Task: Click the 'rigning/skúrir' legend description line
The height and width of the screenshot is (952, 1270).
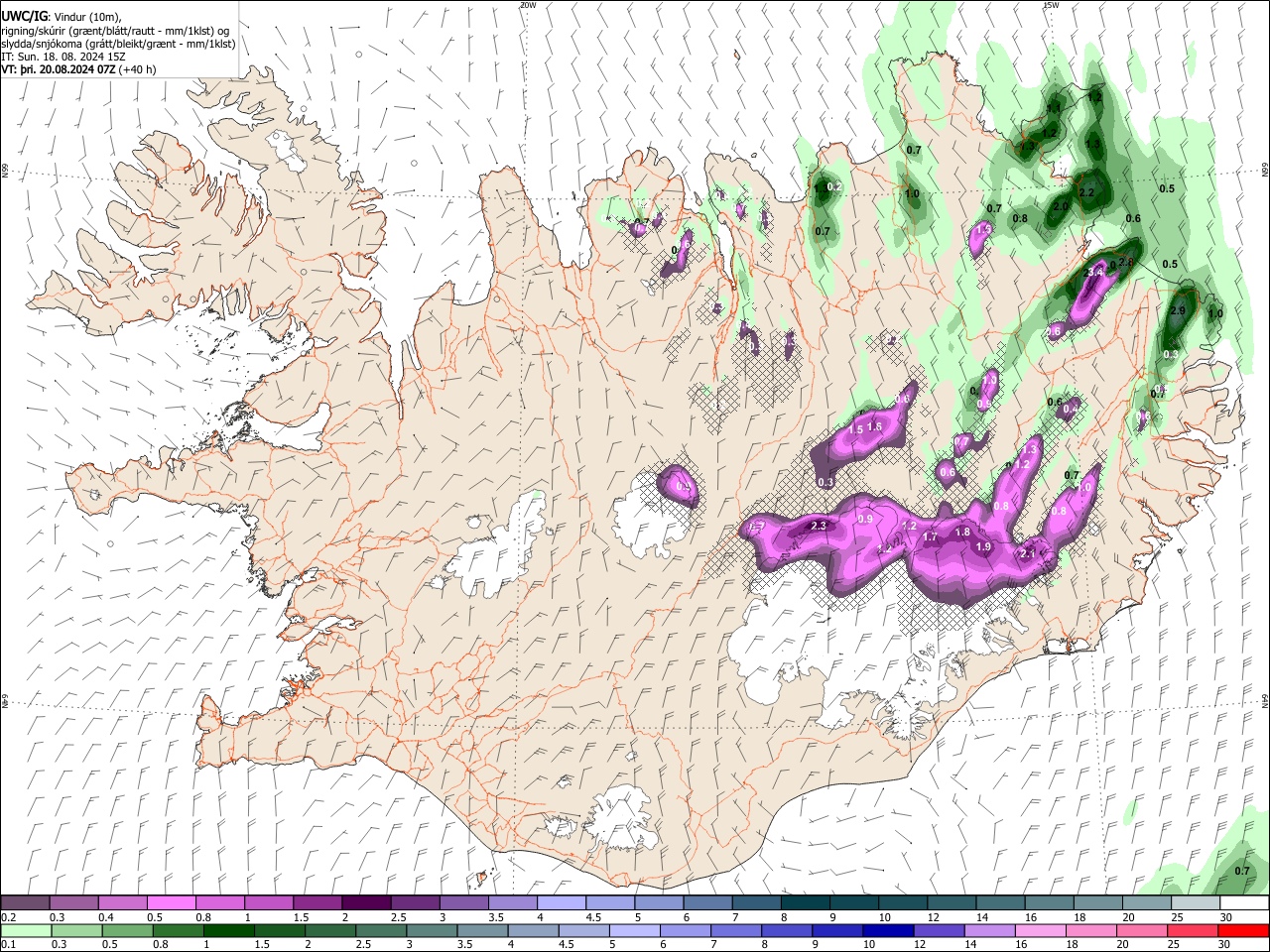Action: pyautogui.click(x=115, y=31)
